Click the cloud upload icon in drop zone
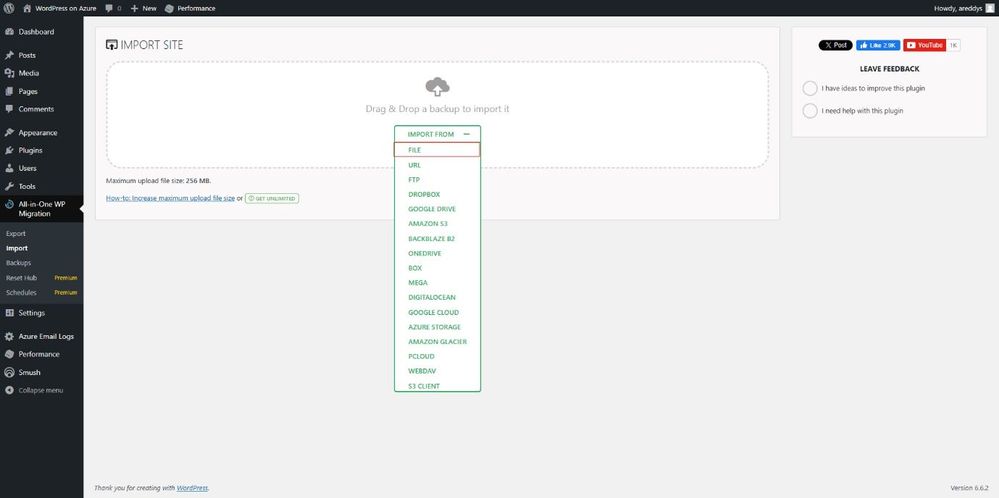The height and width of the screenshot is (498, 999). pyautogui.click(x=437, y=87)
